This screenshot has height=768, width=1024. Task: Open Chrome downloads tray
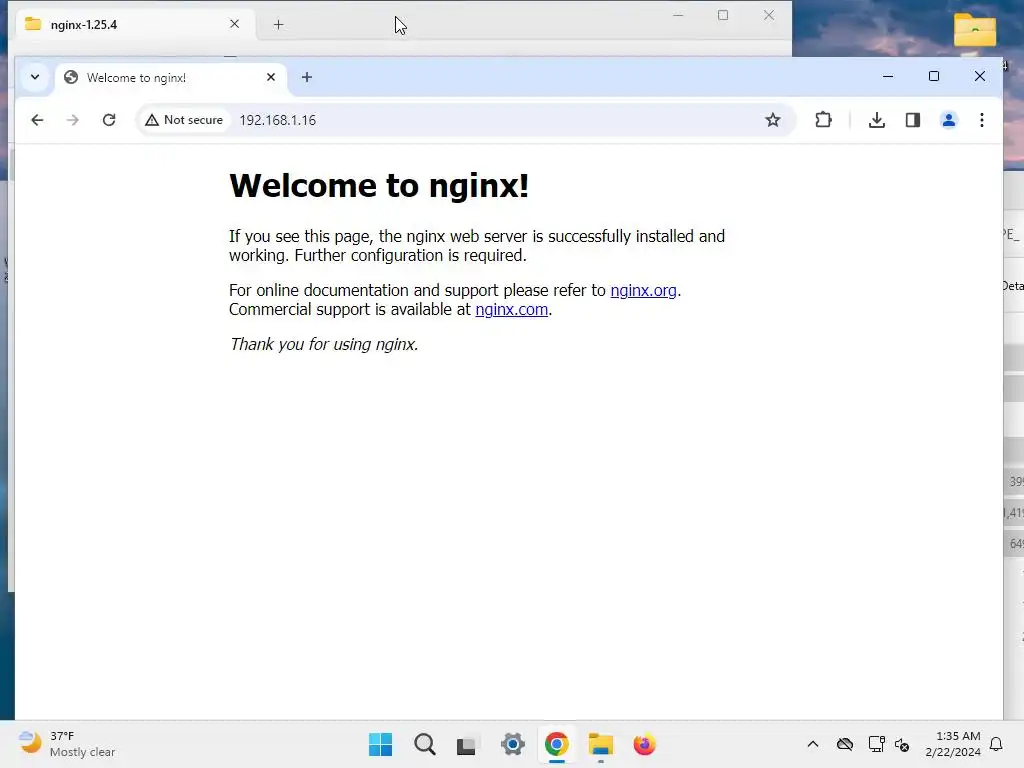(877, 120)
